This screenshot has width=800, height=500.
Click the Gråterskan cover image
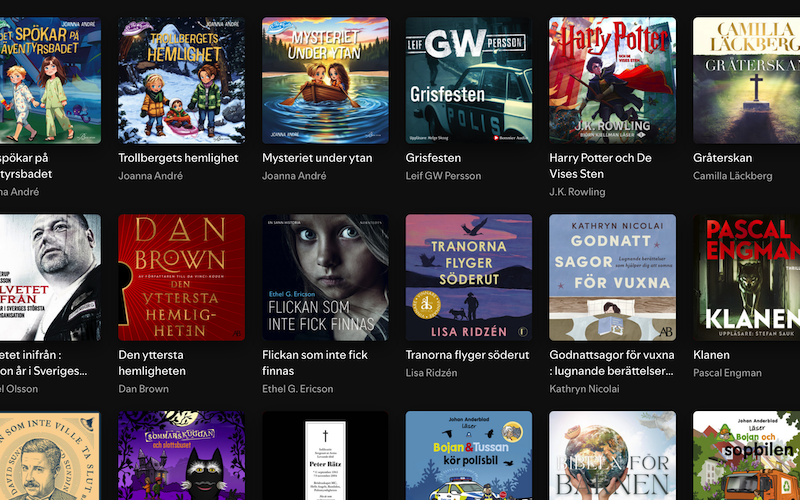(746, 80)
